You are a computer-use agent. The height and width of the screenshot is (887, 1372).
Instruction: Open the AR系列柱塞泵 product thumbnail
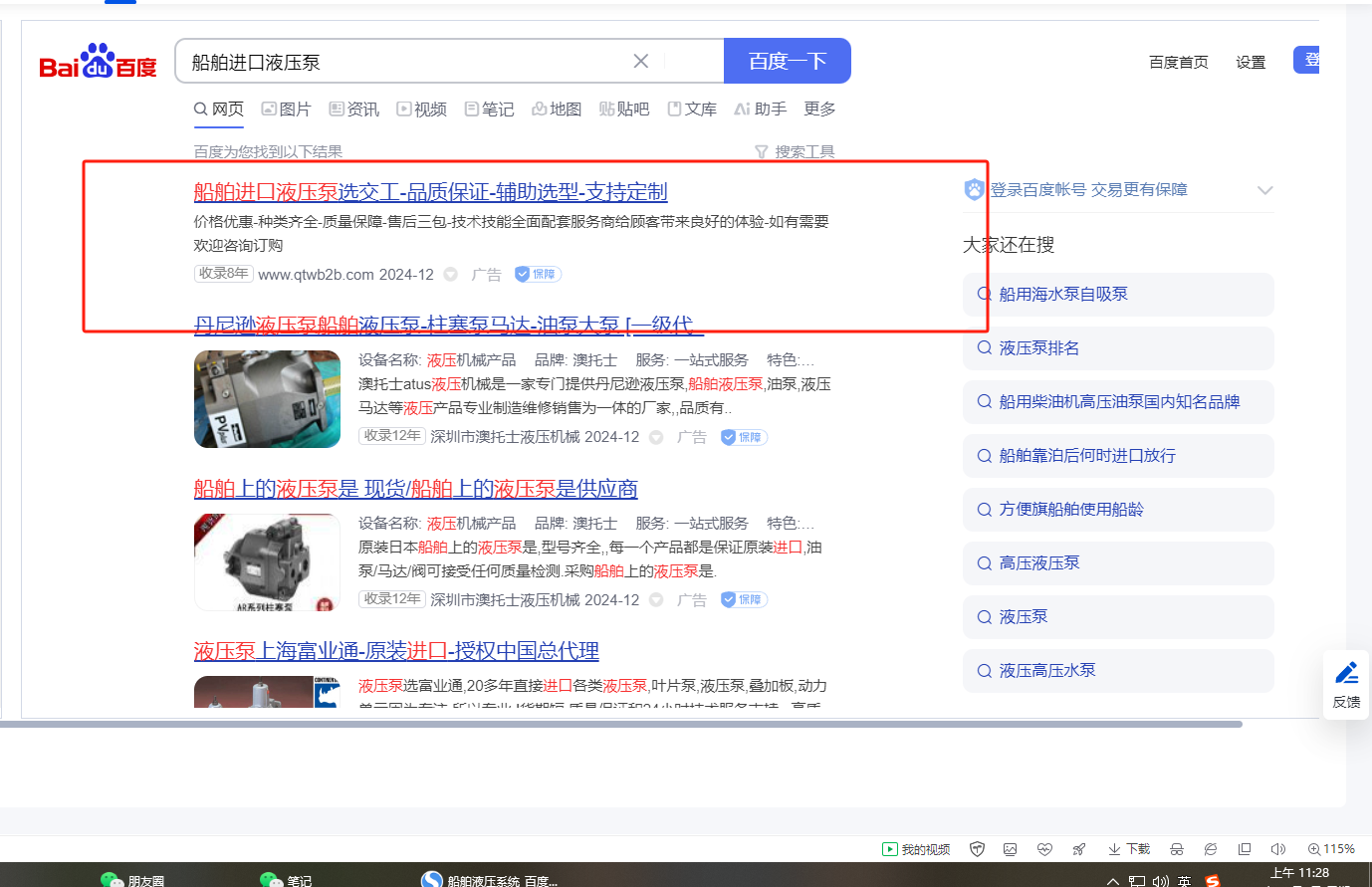[x=267, y=561]
